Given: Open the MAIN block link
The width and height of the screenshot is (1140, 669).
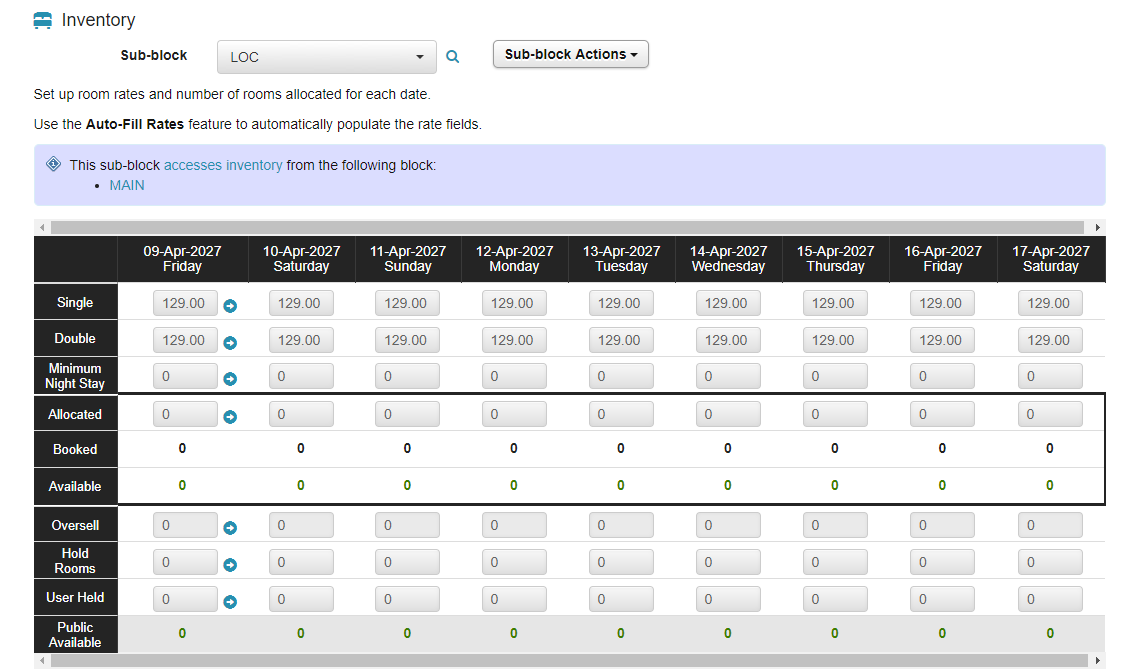Looking at the screenshot, I should coord(127,185).
